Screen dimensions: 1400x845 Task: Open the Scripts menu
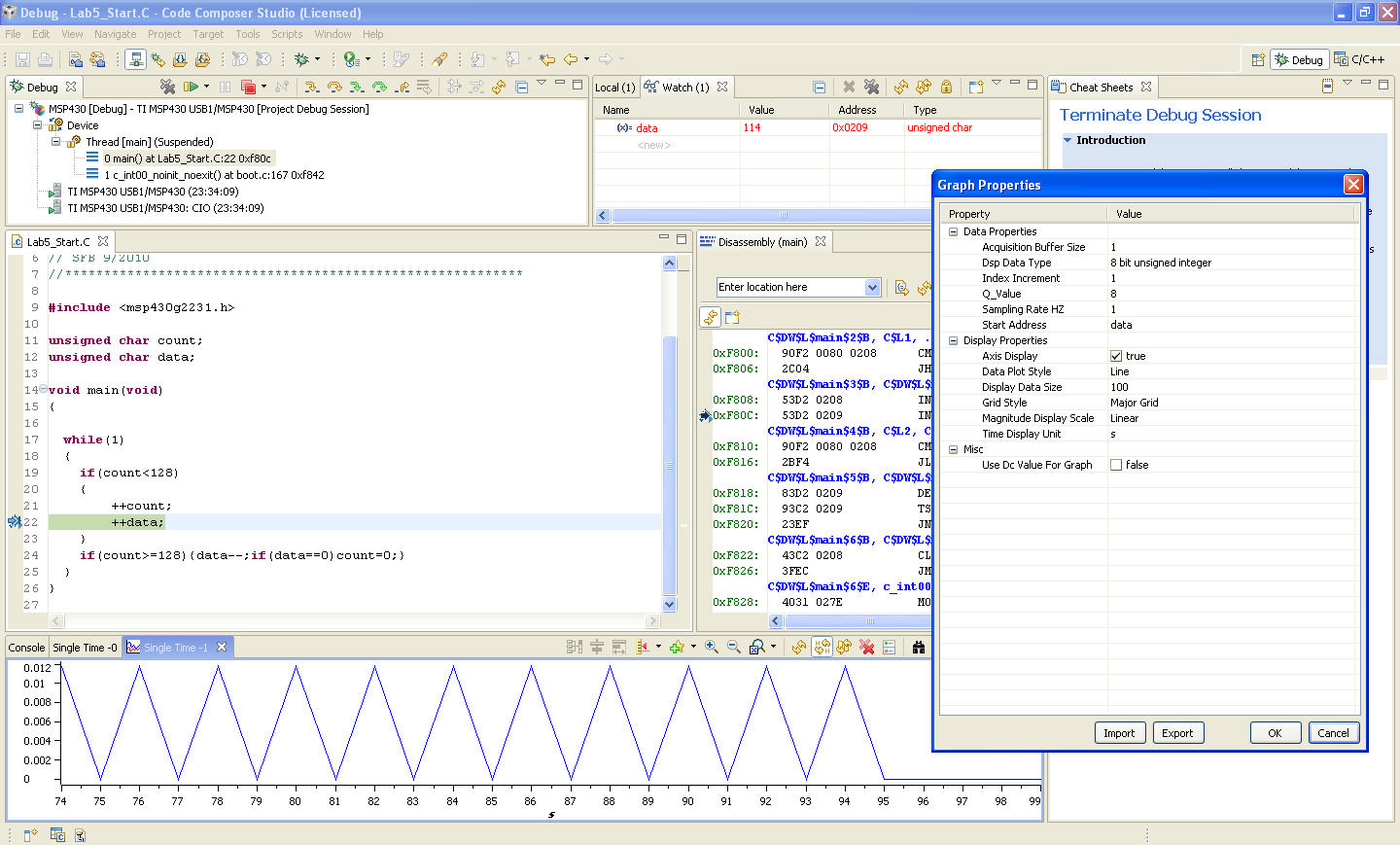coord(286,34)
